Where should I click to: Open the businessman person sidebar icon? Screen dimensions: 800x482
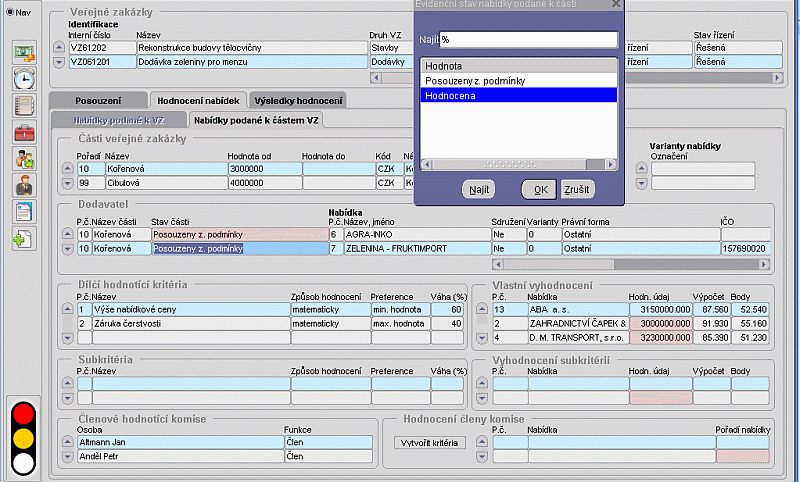[24, 185]
